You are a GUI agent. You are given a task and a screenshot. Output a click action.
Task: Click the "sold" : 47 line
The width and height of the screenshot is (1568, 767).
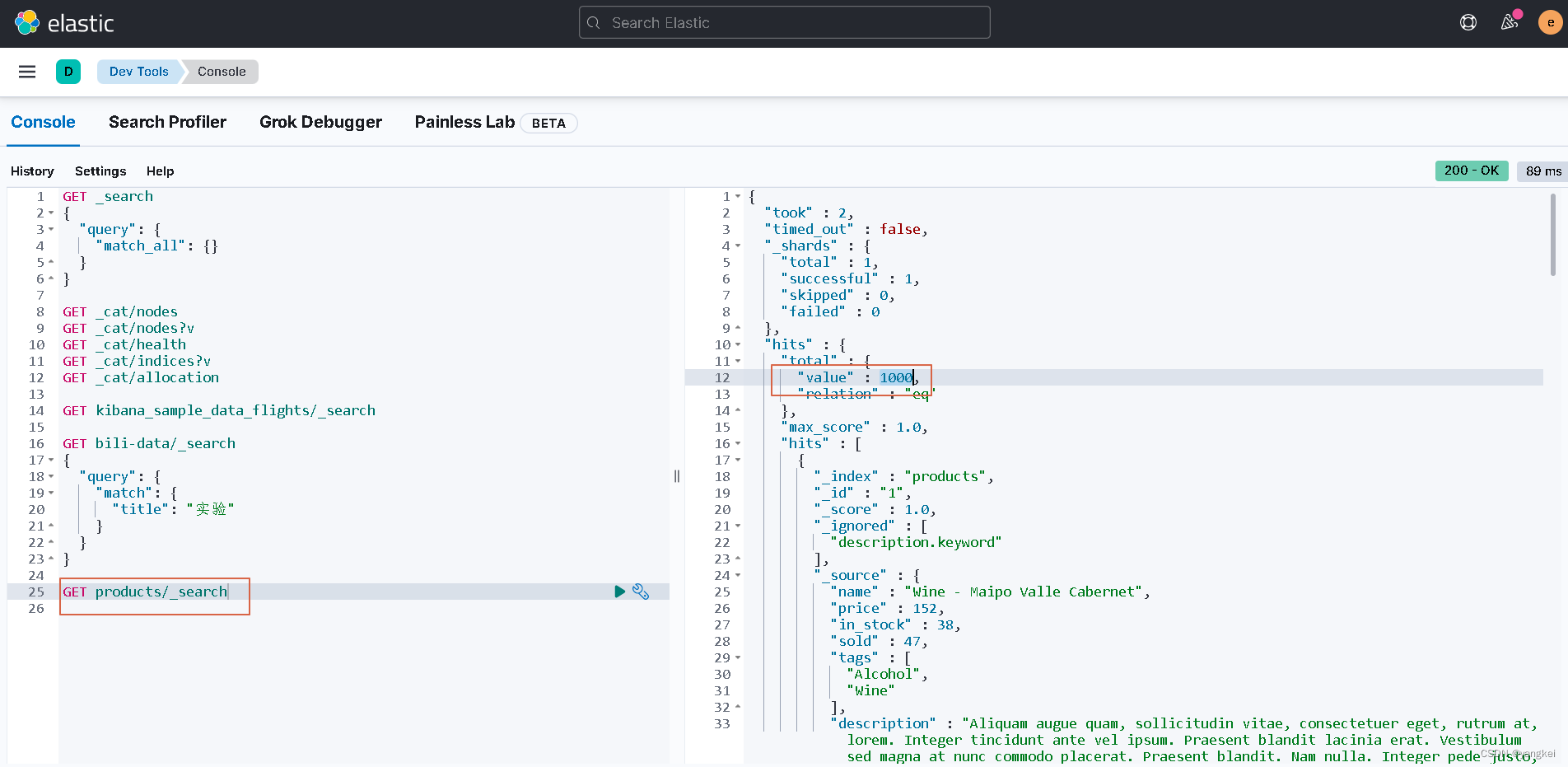click(879, 641)
